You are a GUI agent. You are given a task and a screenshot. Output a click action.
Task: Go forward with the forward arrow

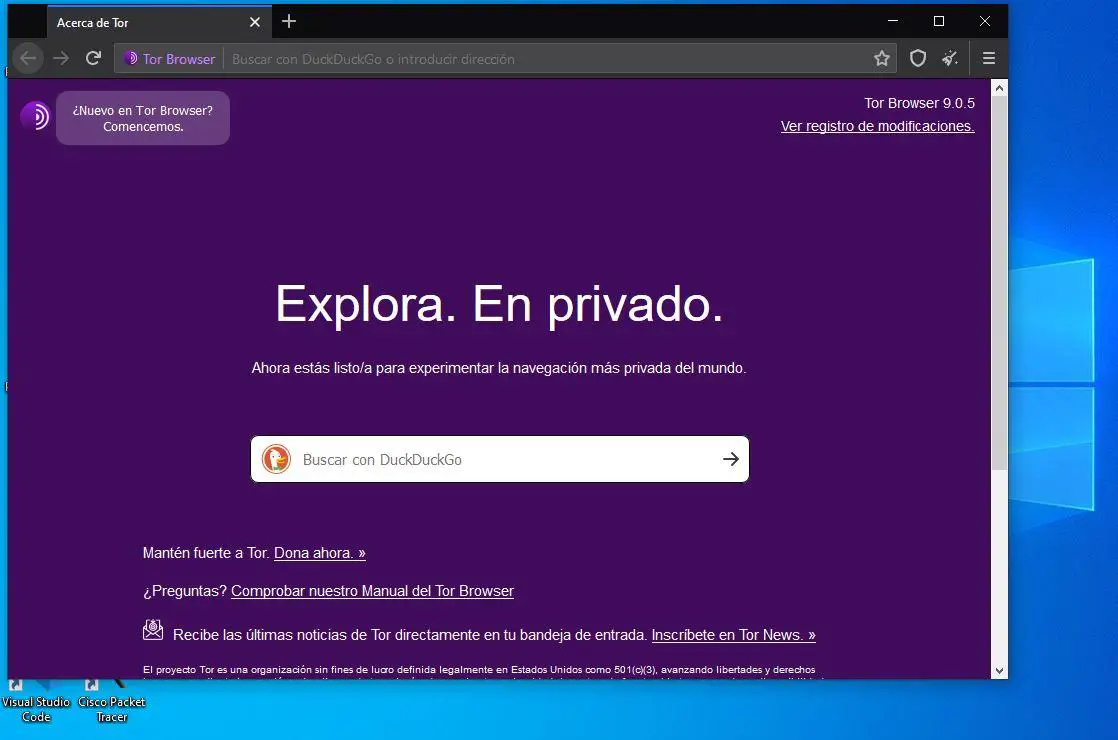(61, 58)
